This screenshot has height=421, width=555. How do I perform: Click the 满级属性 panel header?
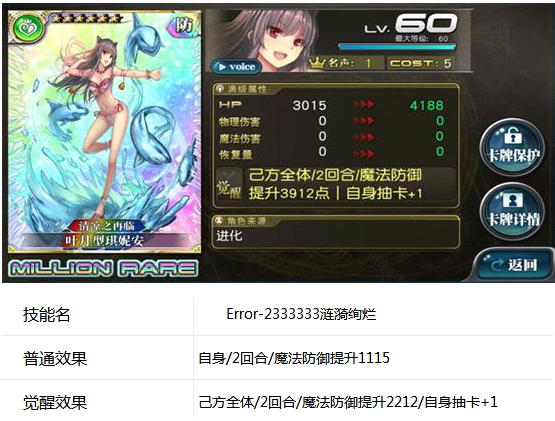coord(247,89)
